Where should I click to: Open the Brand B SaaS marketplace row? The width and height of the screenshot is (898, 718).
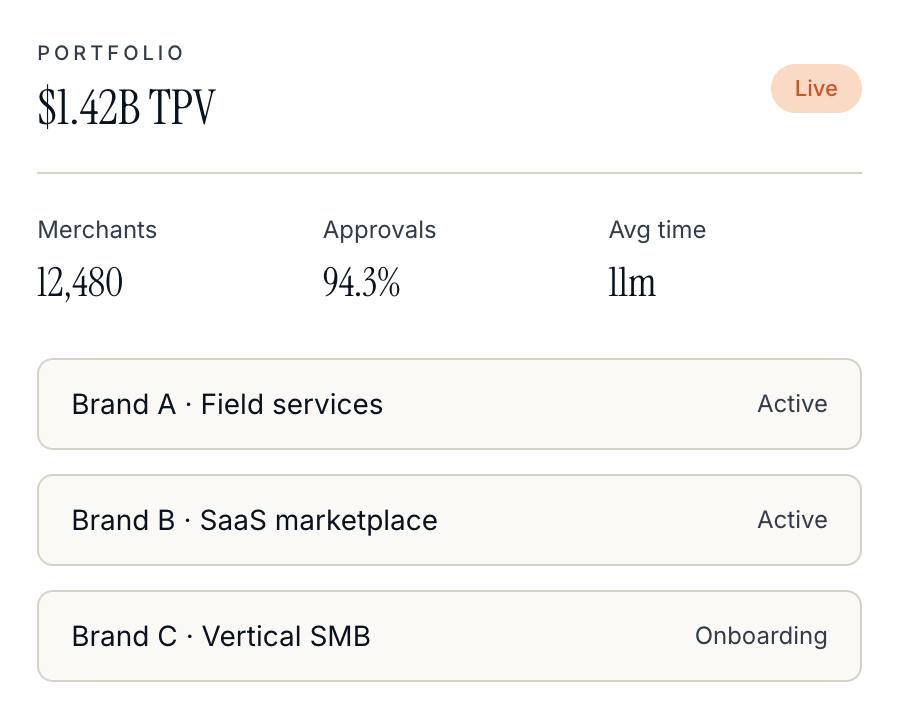(450, 520)
